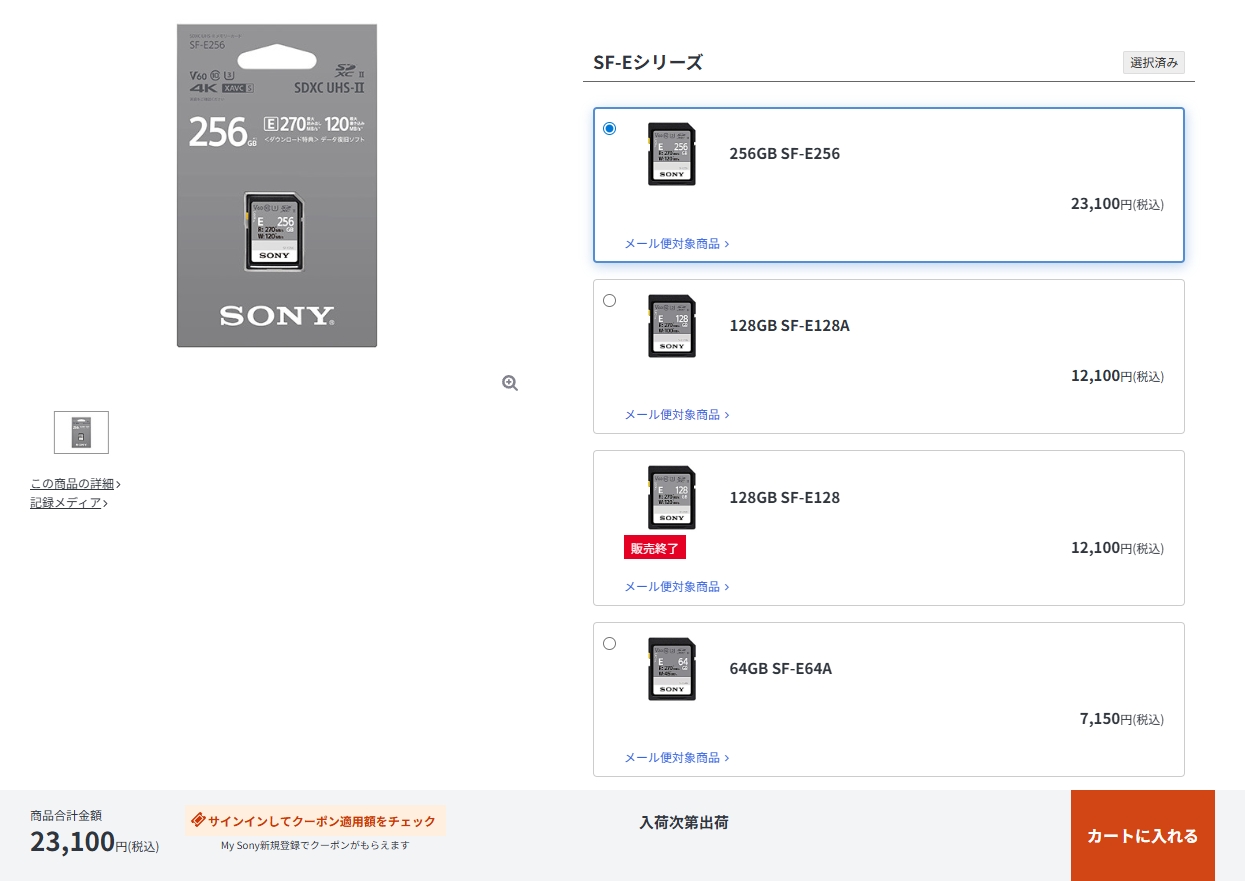Open メール便対象商品 link under SF-E128A

click(x=676, y=414)
